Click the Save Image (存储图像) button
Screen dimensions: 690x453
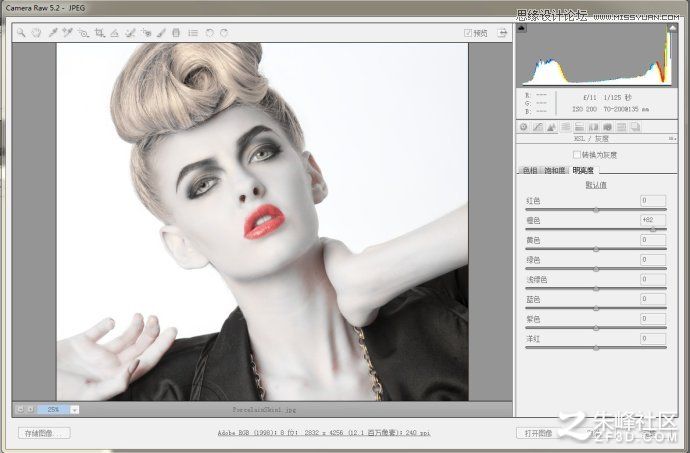pos(44,433)
